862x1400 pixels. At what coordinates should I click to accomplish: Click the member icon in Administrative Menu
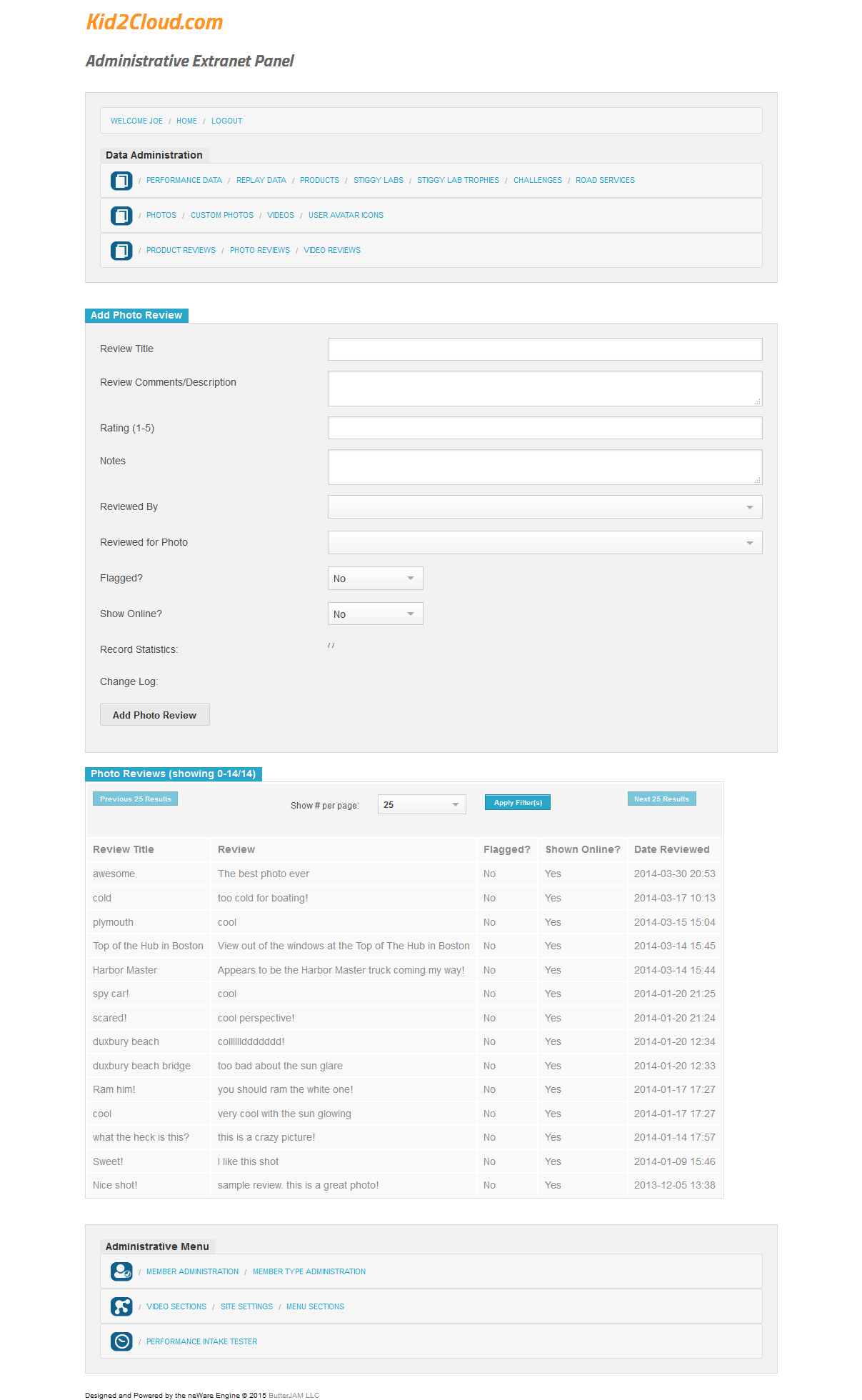(121, 1272)
